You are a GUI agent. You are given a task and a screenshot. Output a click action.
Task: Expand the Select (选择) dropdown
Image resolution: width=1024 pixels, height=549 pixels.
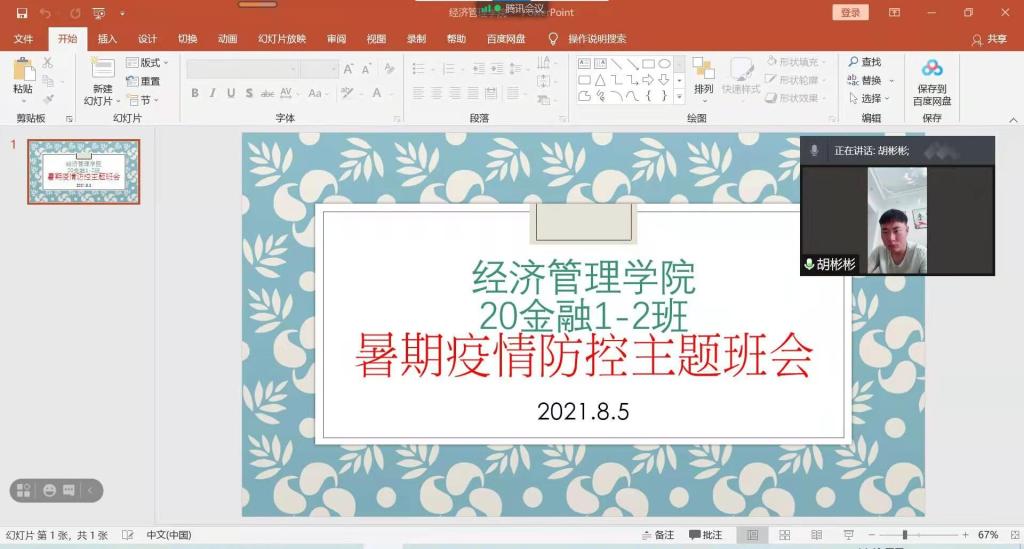tap(870, 98)
